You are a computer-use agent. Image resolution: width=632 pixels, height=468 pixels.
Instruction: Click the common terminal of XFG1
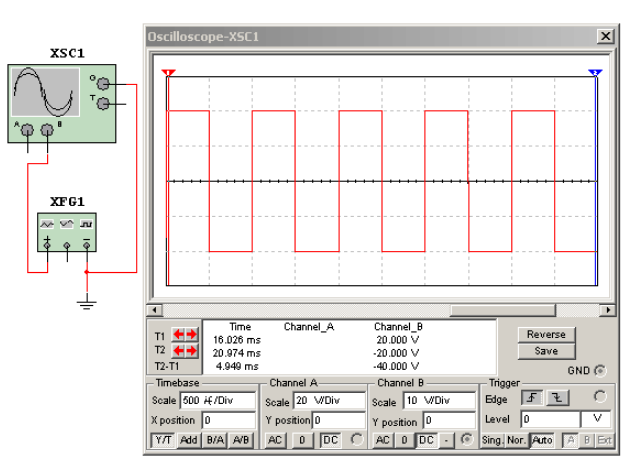67,245
